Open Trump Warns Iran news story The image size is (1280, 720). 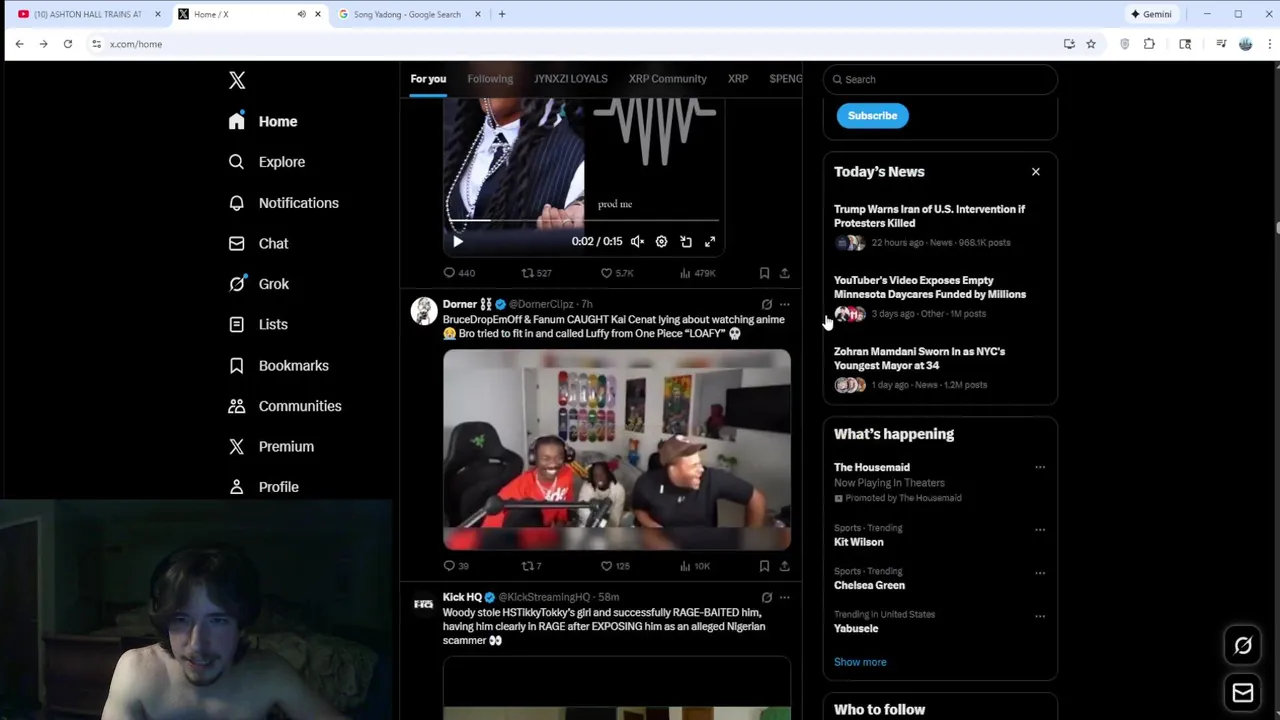click(x=939, y=225)
